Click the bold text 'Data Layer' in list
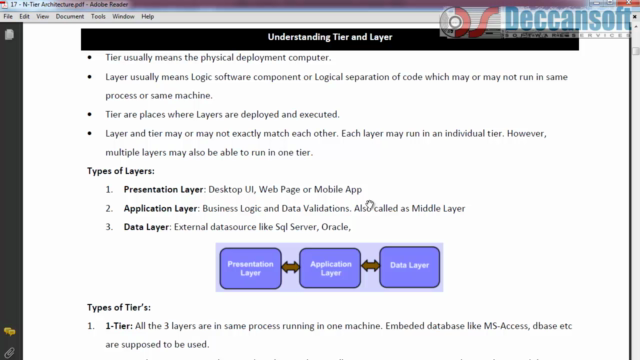This screenshot has height=360, width=640. [146, 227]
